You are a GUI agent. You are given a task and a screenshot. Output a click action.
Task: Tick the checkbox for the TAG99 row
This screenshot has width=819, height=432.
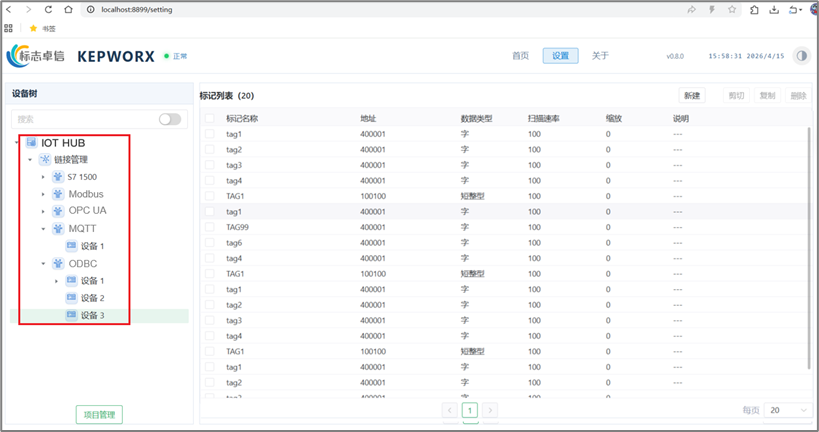(x=209, y=227)
